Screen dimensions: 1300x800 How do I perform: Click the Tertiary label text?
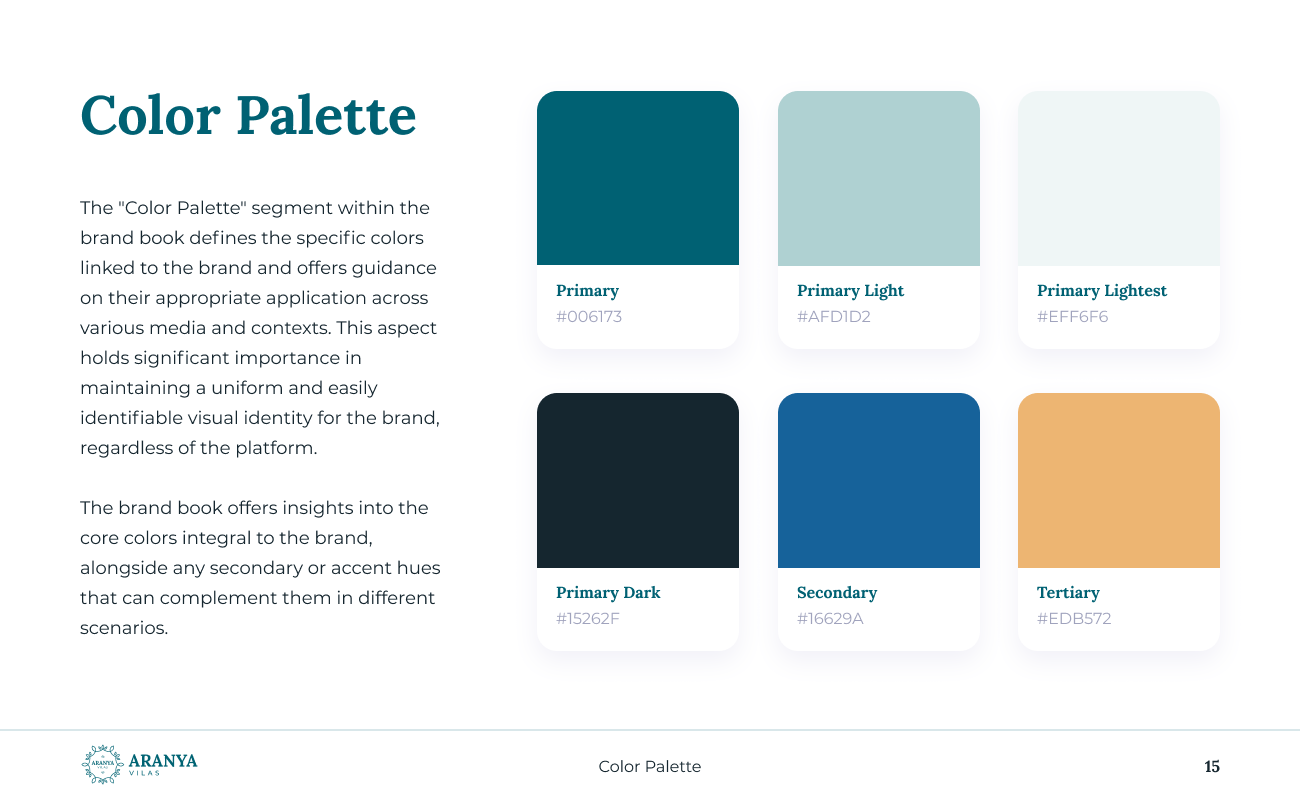pos(1068,593)
